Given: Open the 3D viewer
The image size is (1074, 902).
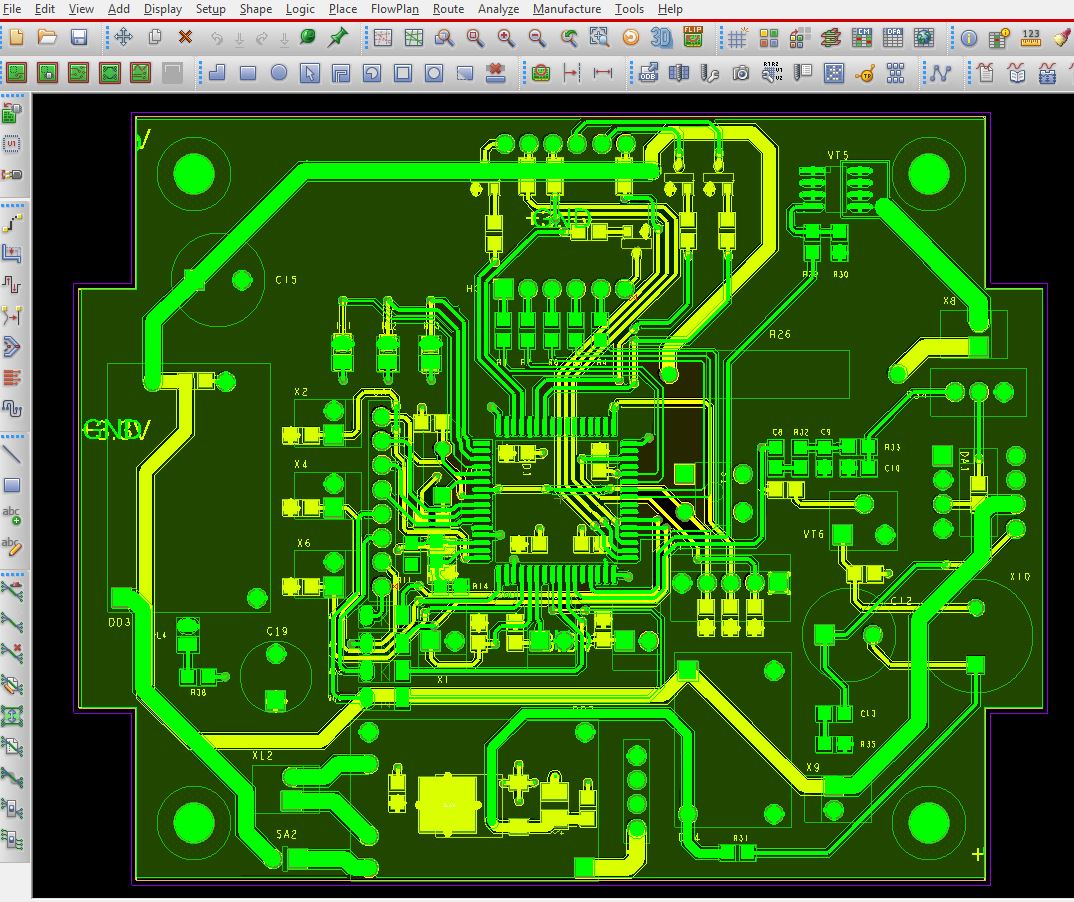Looking at the screenshot, I should [x=661, y=37].
